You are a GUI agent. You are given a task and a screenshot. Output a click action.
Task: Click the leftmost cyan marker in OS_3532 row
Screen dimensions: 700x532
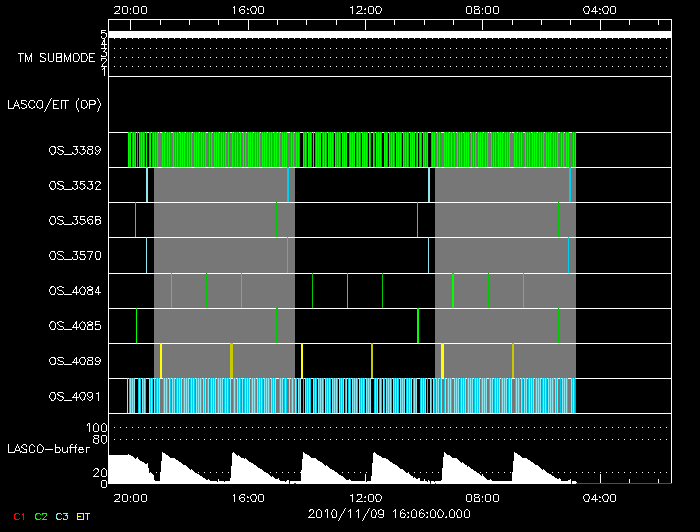[x=147, y=185]
